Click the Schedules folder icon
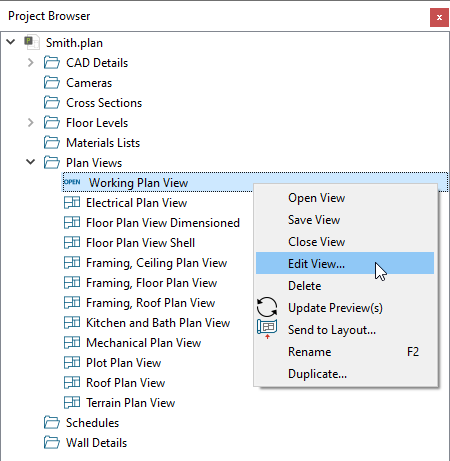The width and height of the screenshot is (450, 461). tap(52, 423)
